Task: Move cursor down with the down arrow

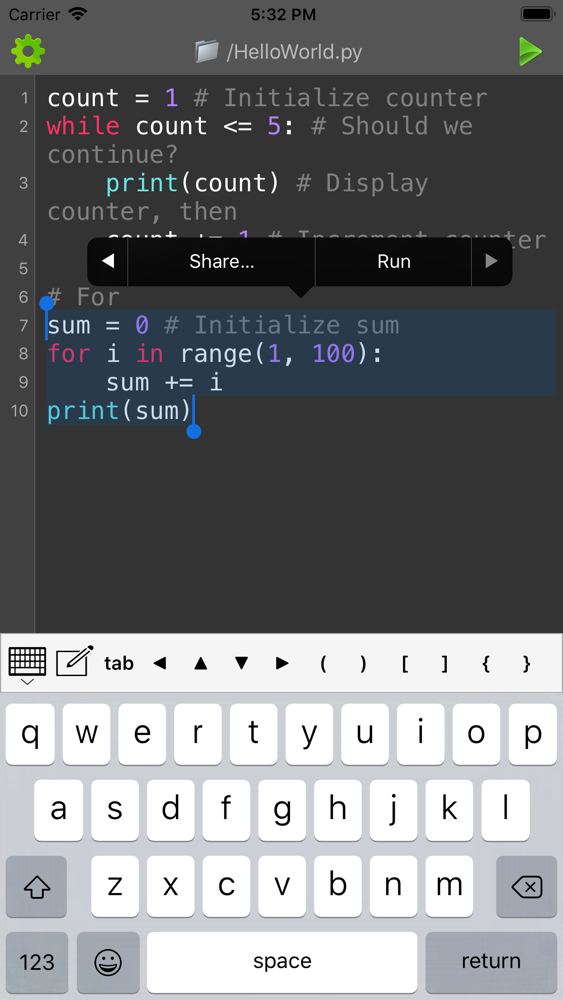Action: 241,663
